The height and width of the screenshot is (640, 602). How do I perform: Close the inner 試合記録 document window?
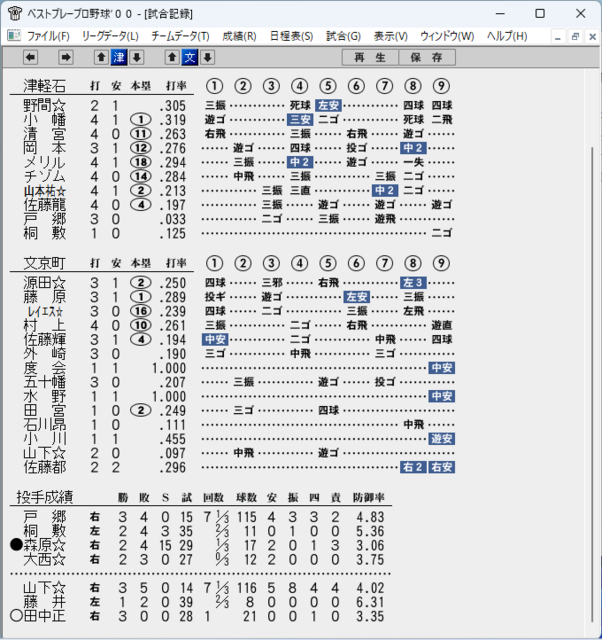tap(593, 37)
